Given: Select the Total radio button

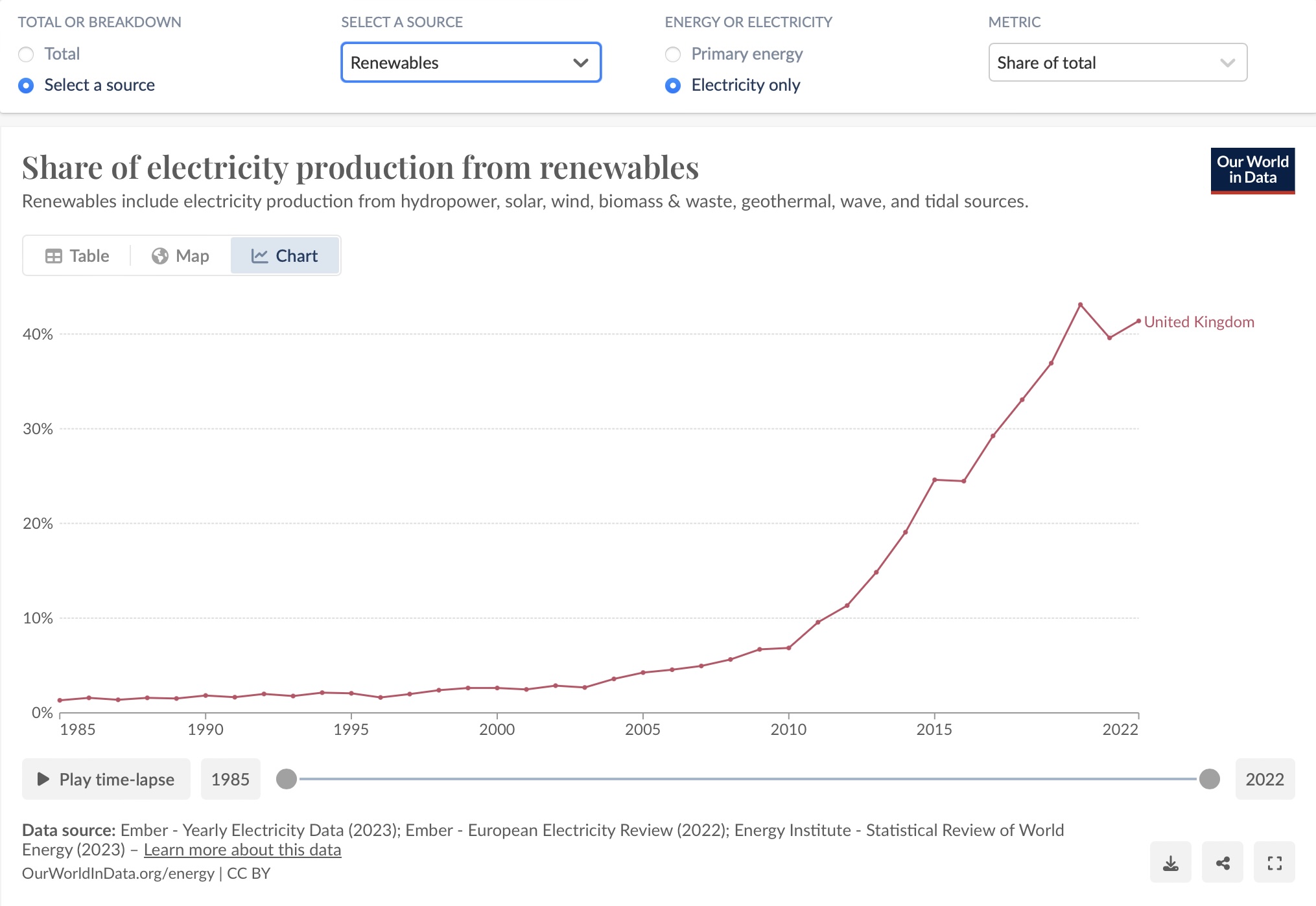Looking at the screenshot, I should click(x=26, y=54).
